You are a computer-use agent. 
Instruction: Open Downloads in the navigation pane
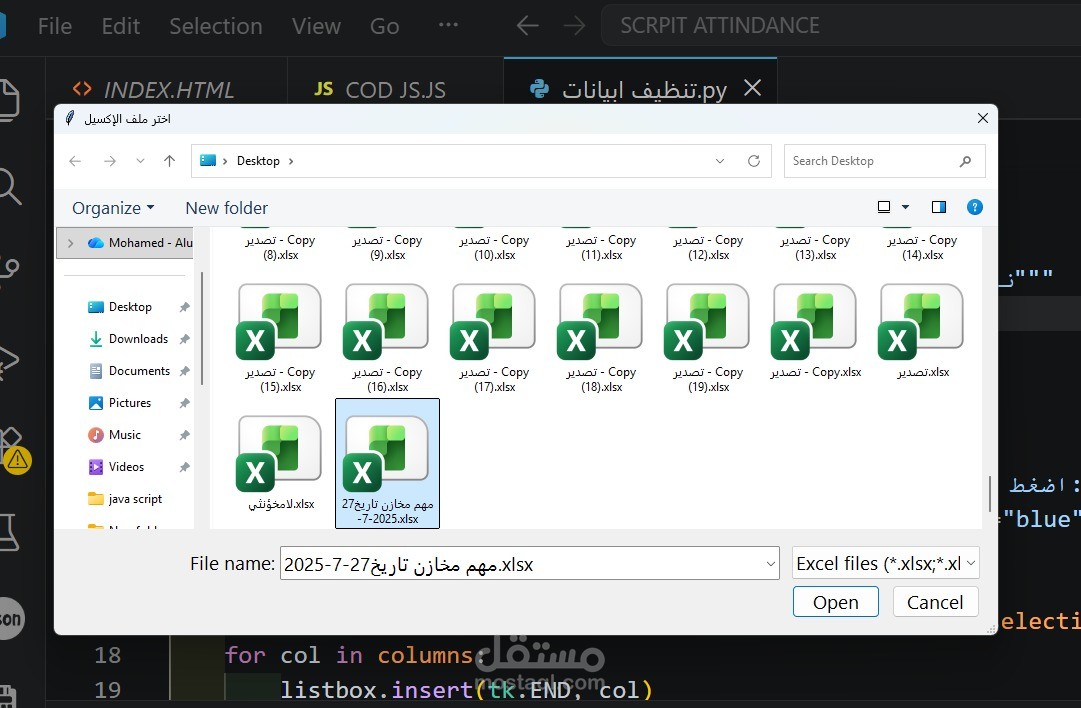(137, 338)
